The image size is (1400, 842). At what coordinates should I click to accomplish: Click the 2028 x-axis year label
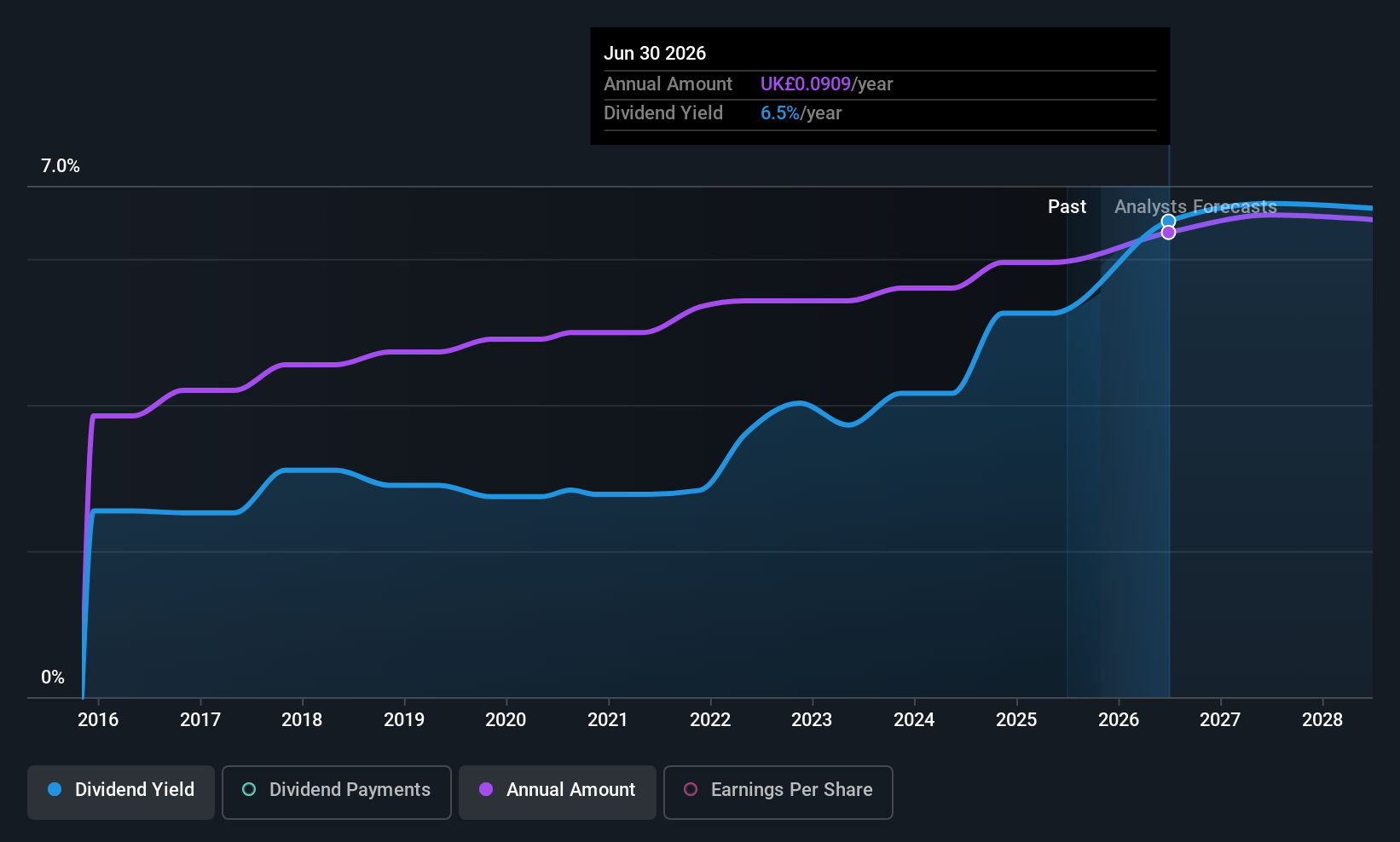point(1322,720)
